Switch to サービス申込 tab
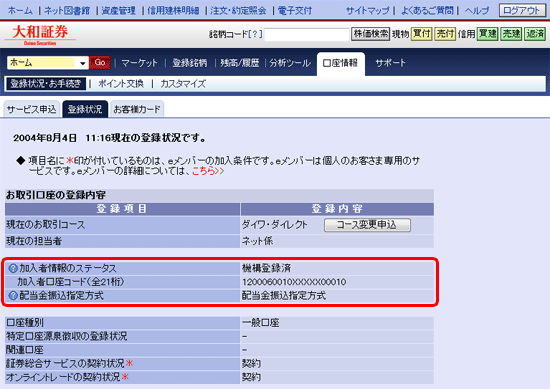This screenshot has width=550, height=389. [x=32, y=109]
